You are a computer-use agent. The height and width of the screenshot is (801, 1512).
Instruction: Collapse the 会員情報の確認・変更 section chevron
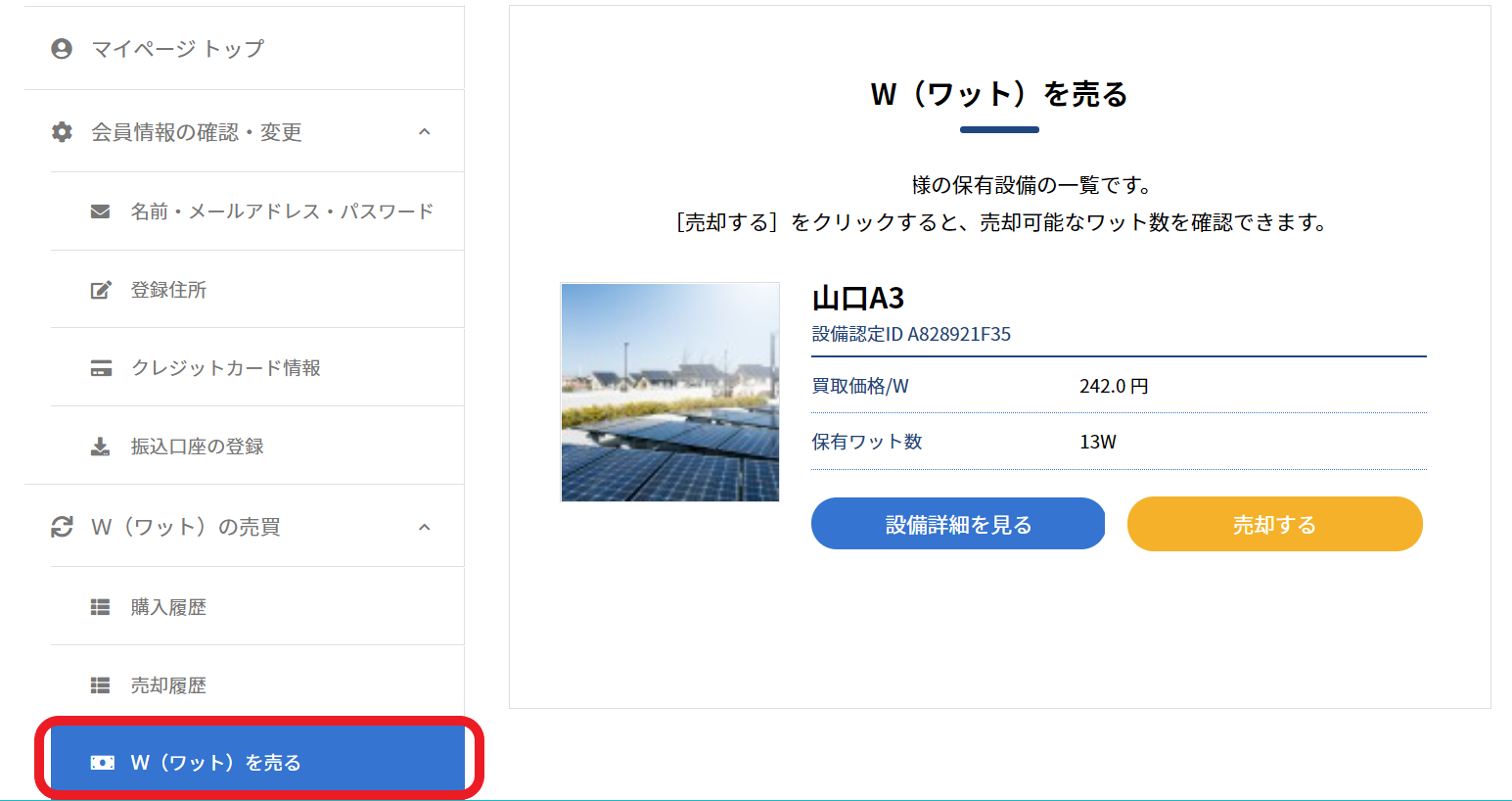[x=424, y=132]
